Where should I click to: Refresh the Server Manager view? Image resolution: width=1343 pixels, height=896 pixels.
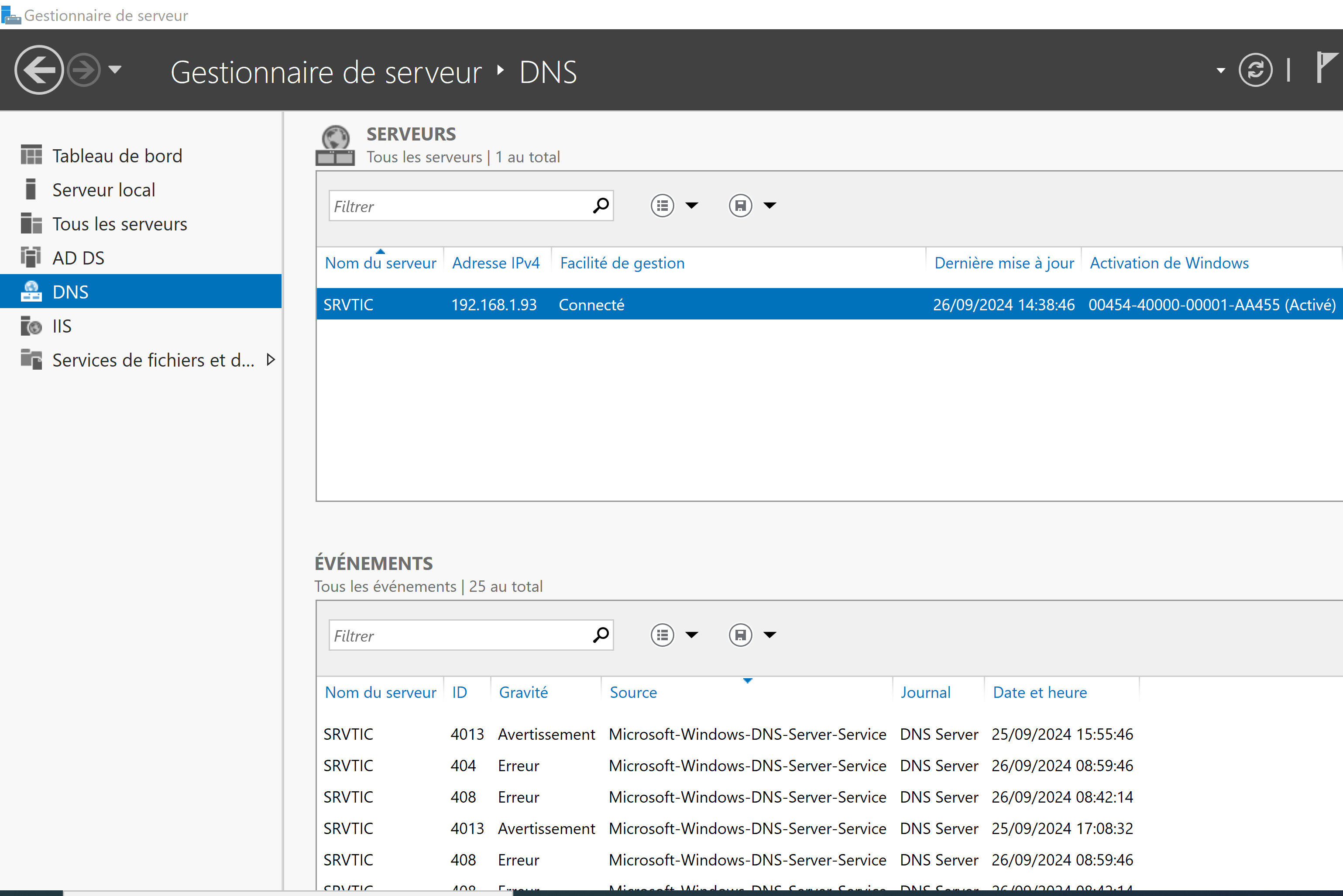1255,70
